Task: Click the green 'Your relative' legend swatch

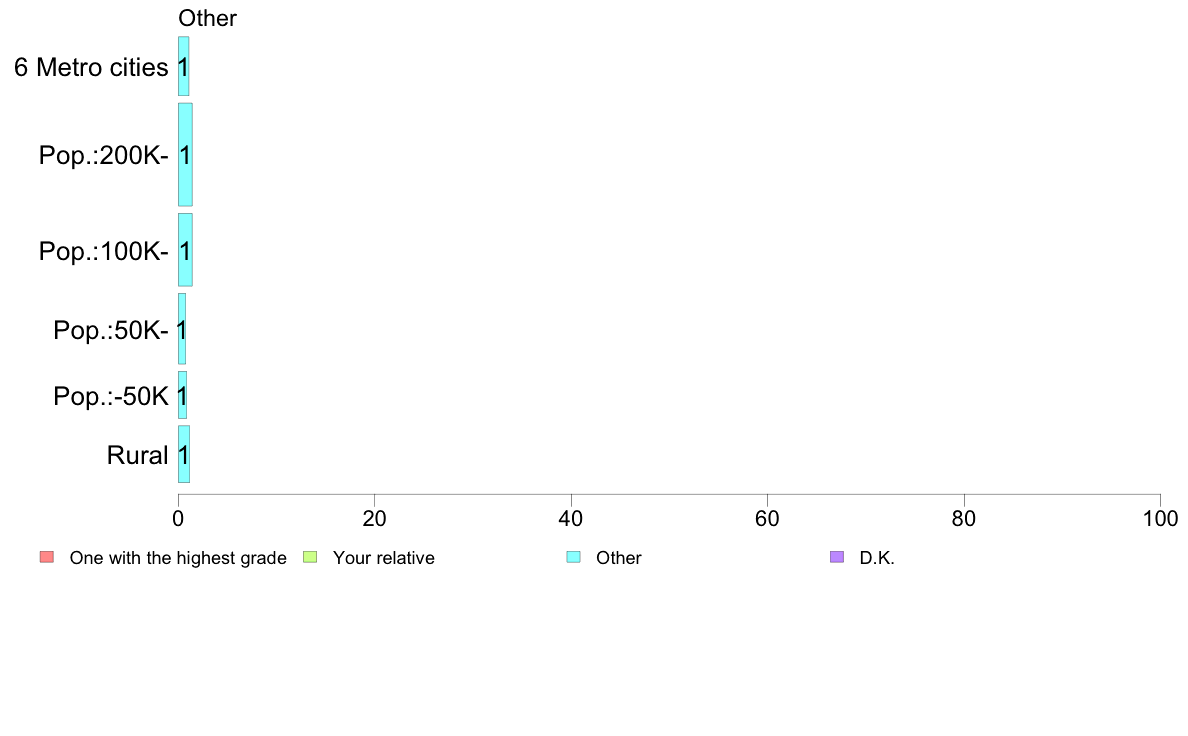Action: [310, 557]
